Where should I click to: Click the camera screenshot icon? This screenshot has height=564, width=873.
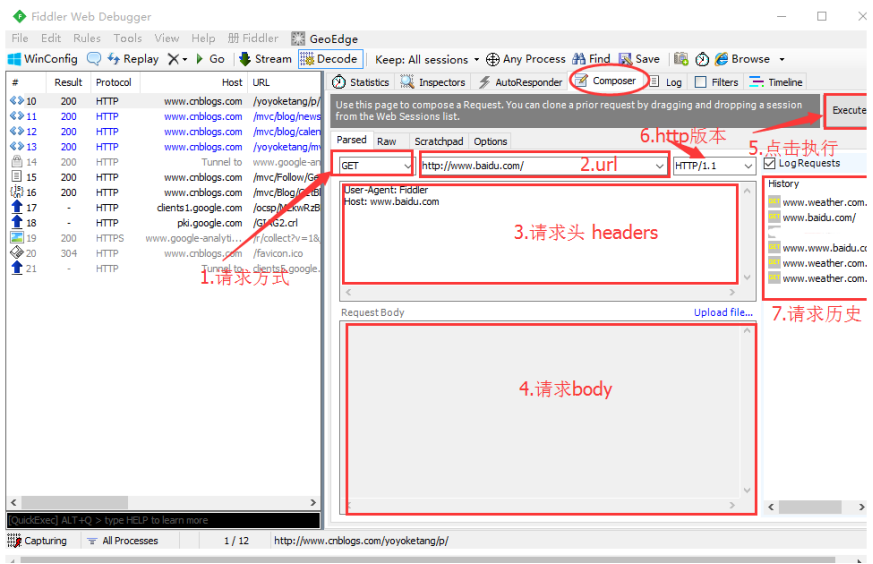click(681, 59)
